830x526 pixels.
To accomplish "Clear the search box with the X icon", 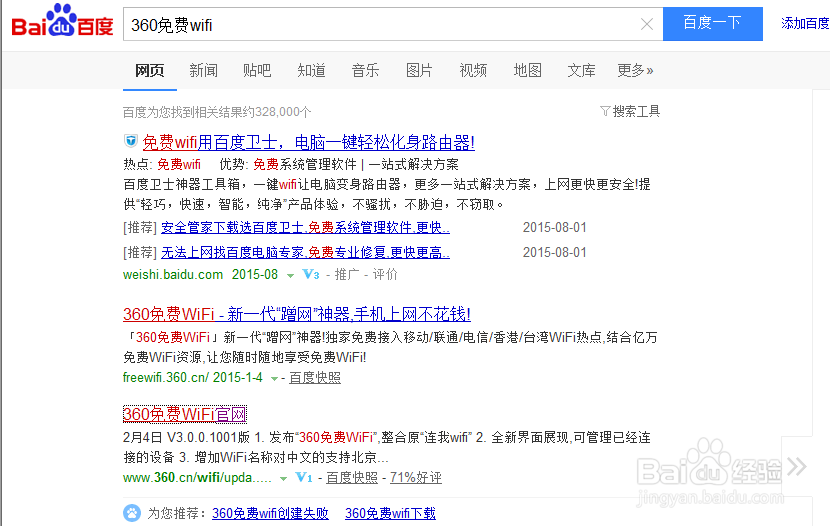I will pos(646,24).
